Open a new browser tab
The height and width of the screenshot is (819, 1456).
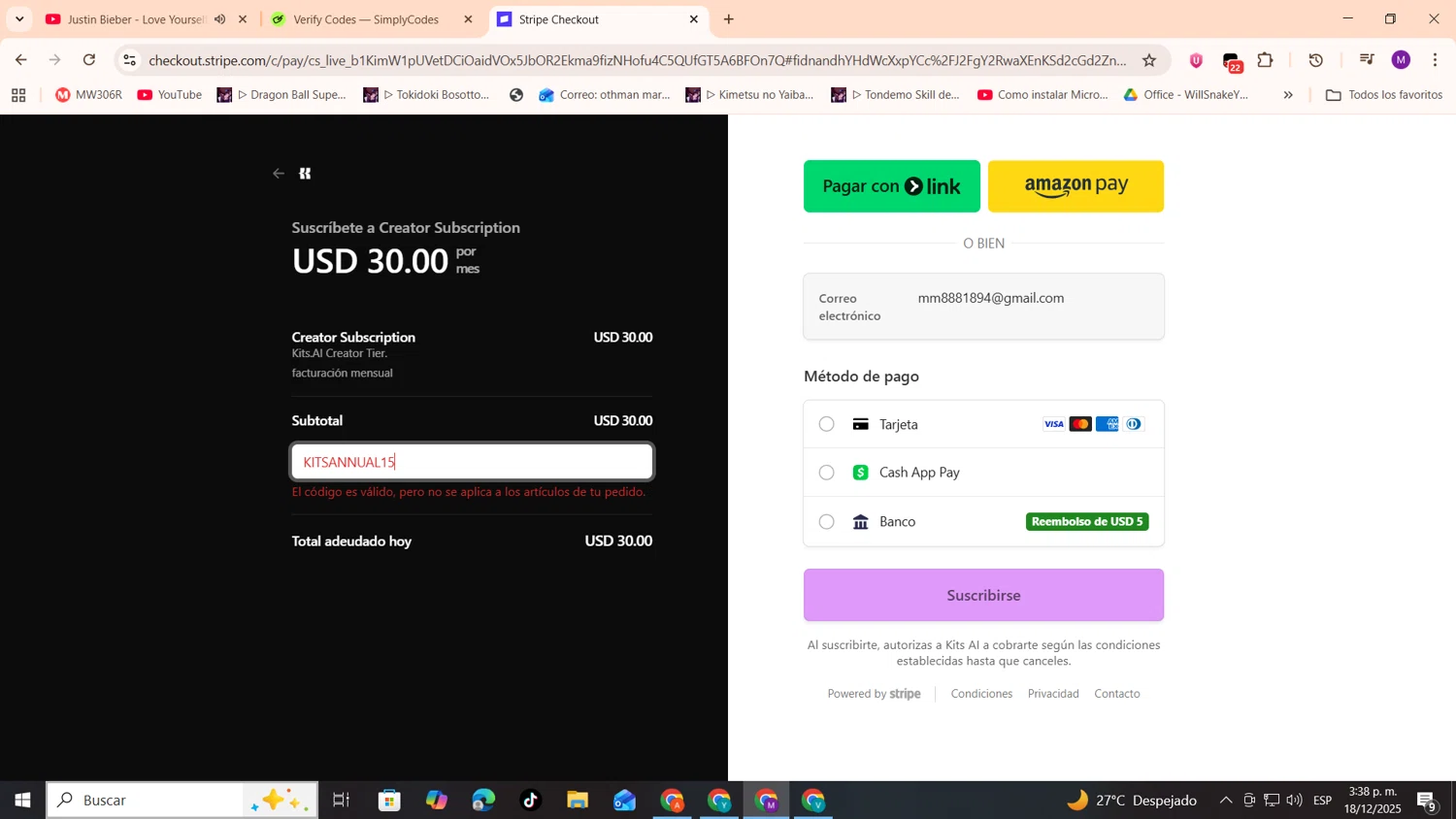729,19
